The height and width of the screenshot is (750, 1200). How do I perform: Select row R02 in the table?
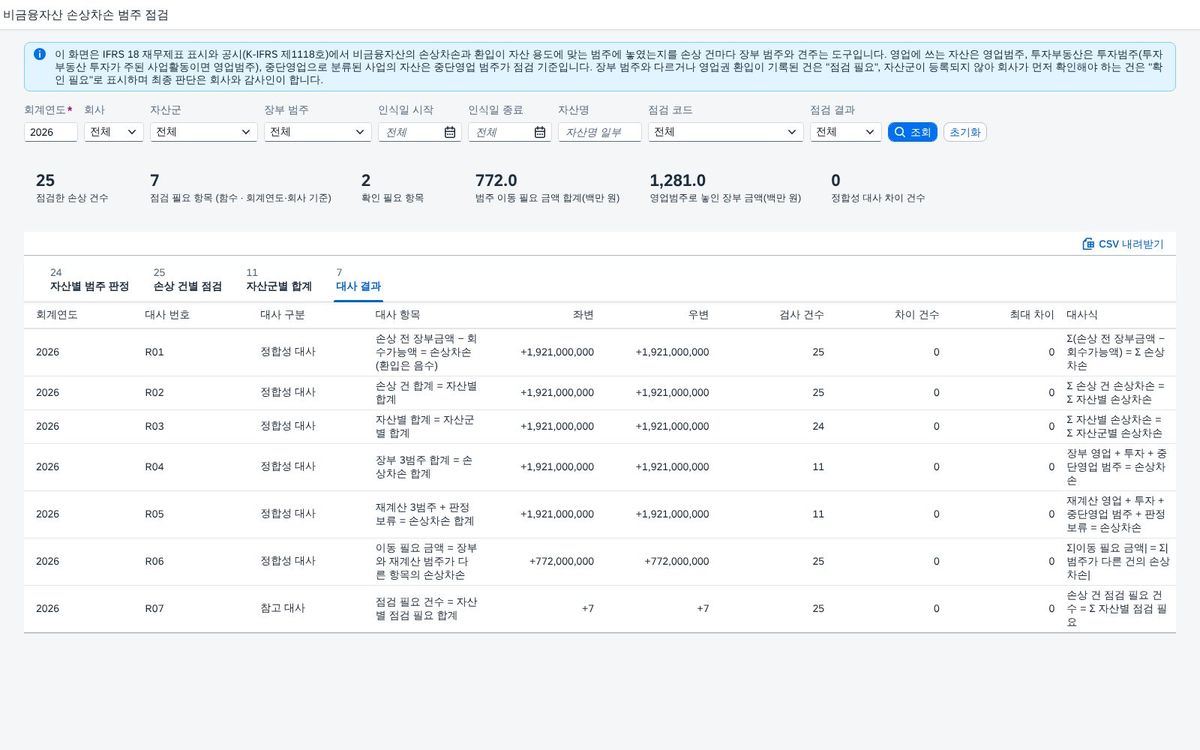pos(600,393)
